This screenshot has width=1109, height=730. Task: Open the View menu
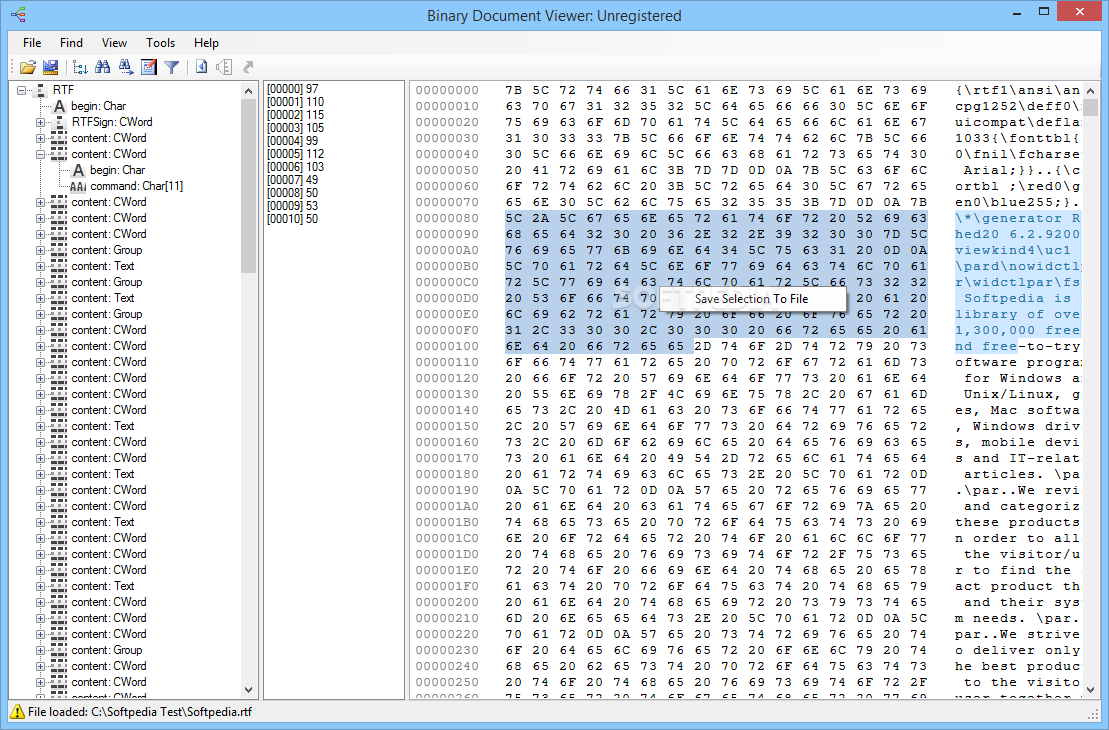tap(114, 42)
